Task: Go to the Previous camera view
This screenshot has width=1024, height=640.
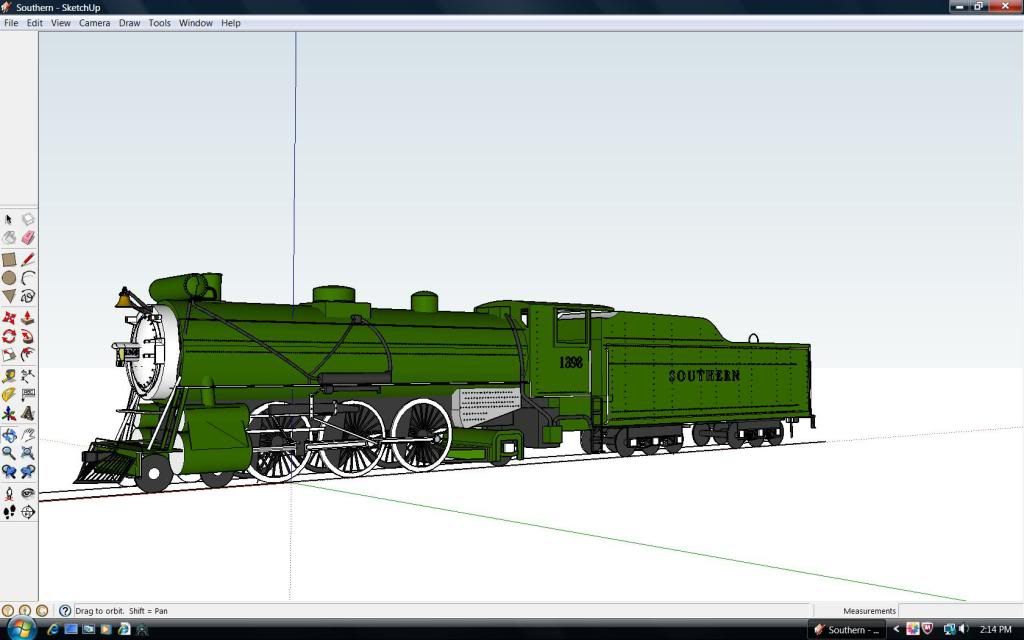Action: (8, 472)
